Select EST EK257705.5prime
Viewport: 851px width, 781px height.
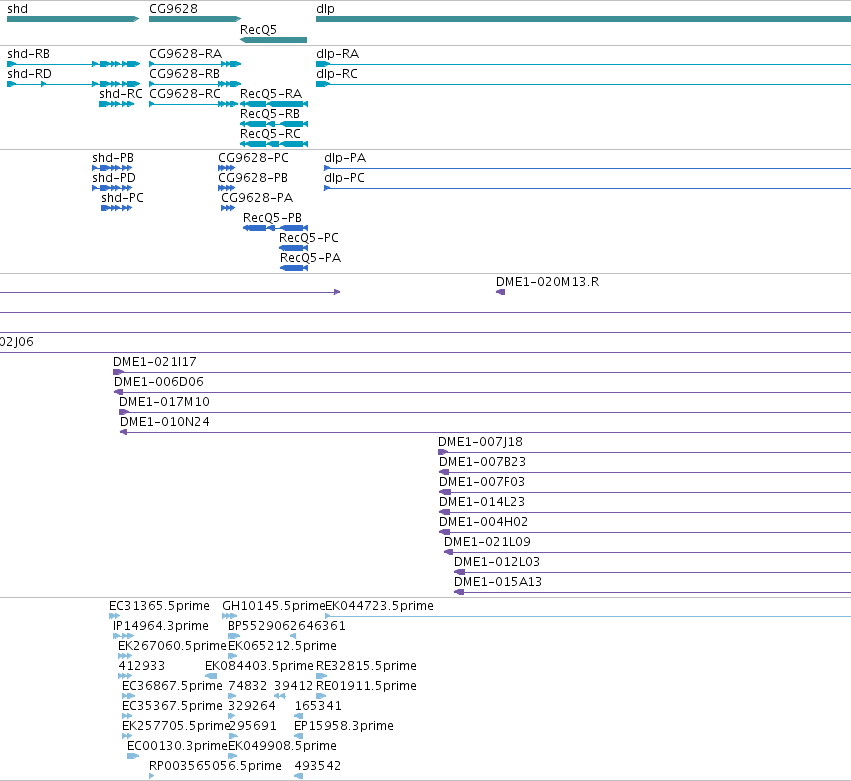click(176, 727)
